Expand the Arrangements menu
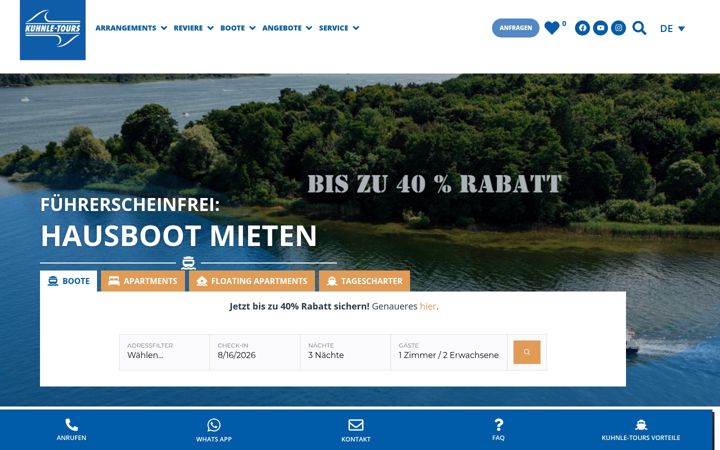Screen dimensions: 720x450 131,28
